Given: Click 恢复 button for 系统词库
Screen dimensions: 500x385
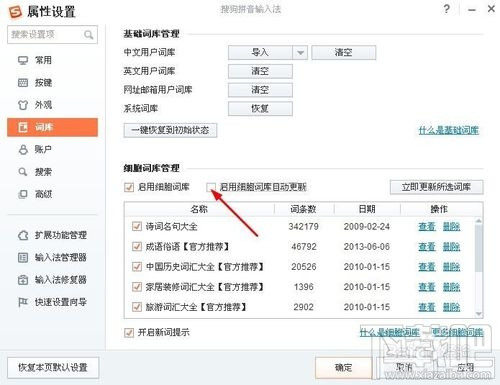Looking at the screenshot, I should click(260, 109).
